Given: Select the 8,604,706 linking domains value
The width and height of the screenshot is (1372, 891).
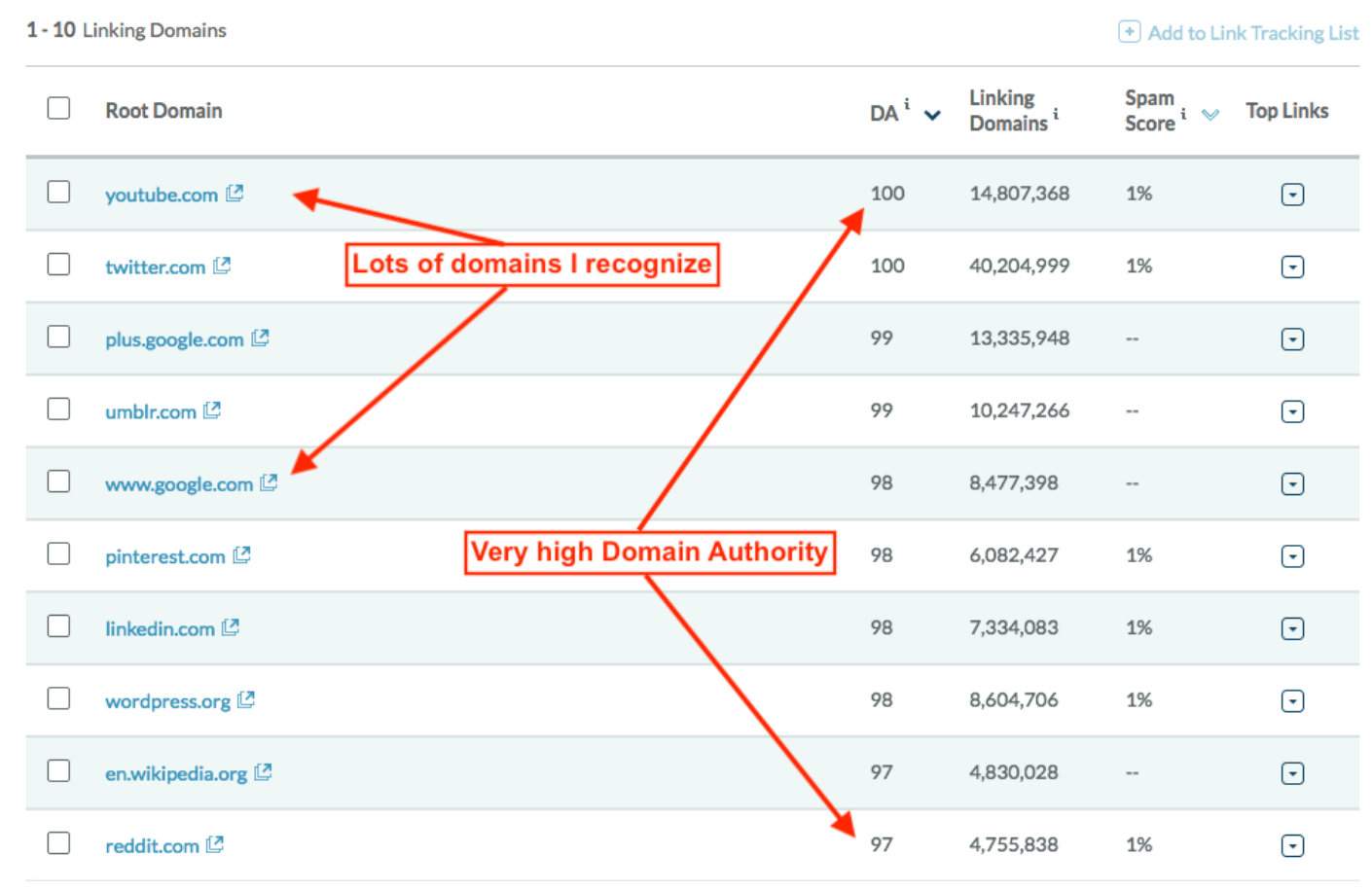Looking at the screenshot, I should (1013, 699).
